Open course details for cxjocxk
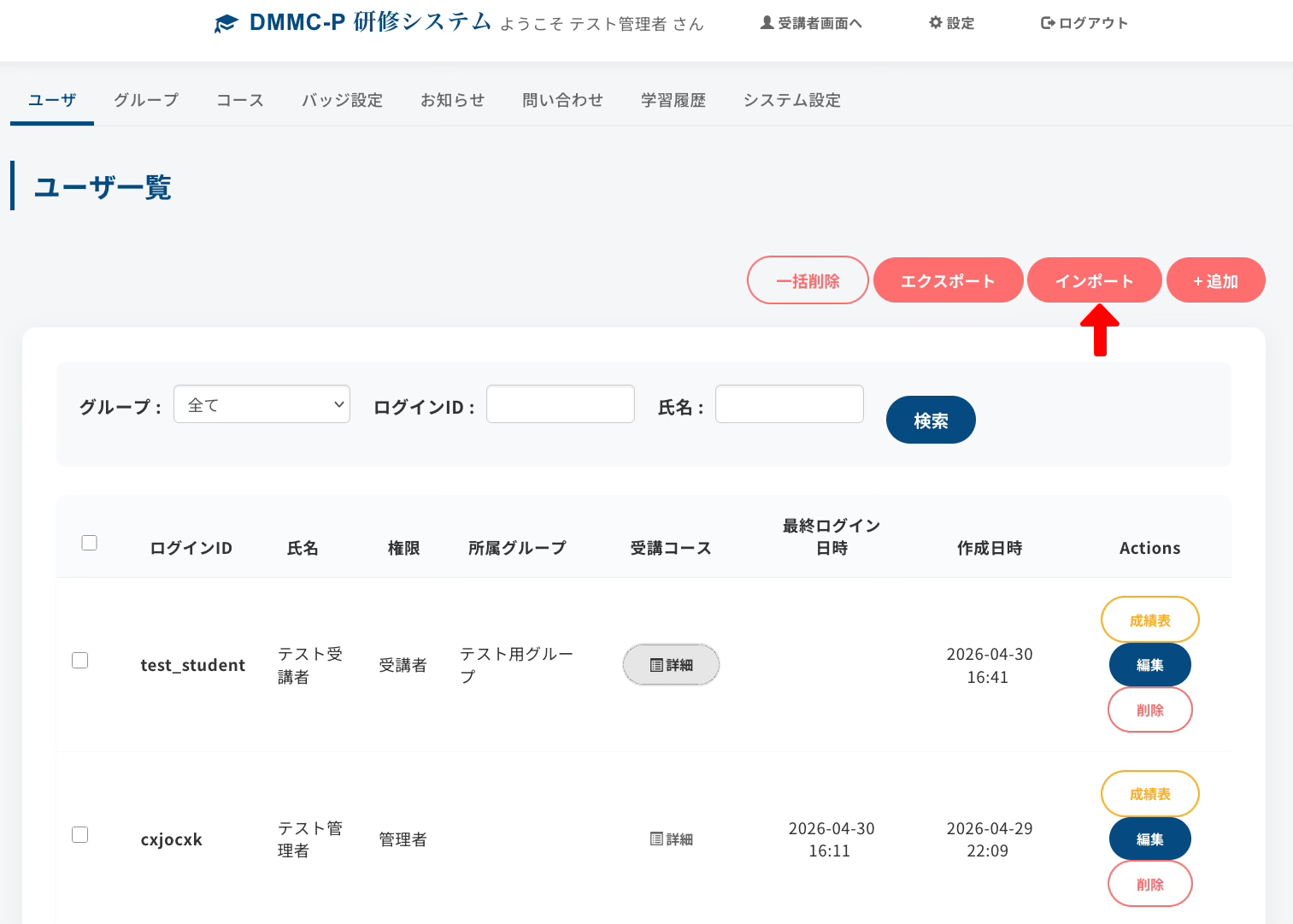This screenshot has width=1293, height=924. click(671, 839)
